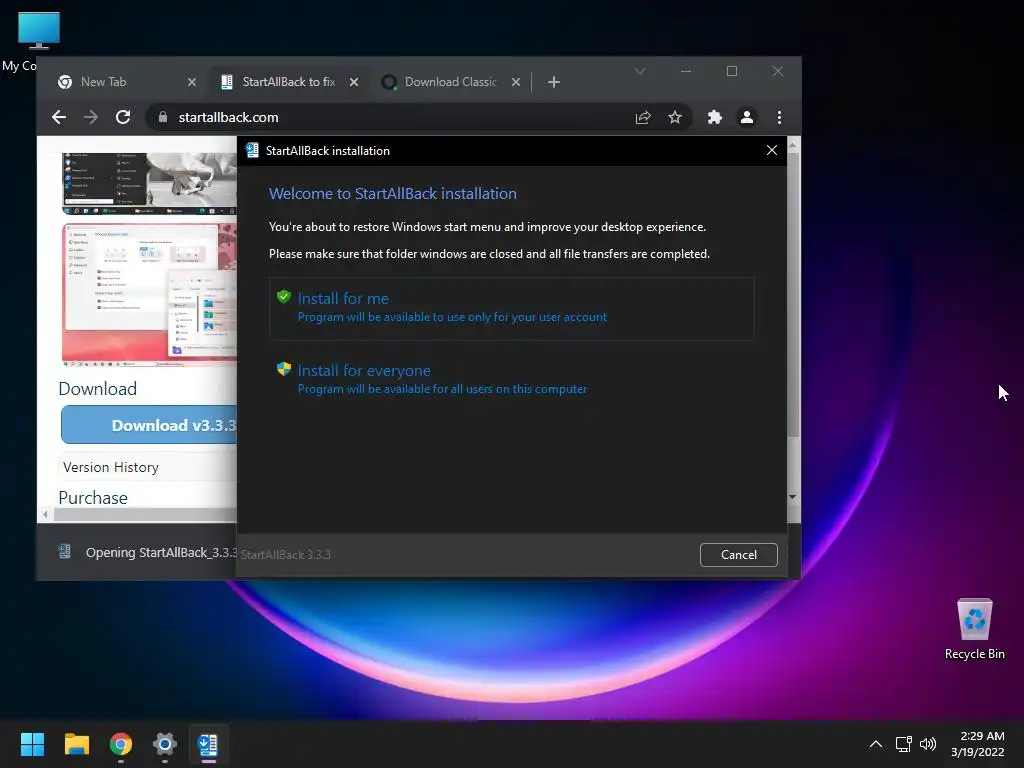Viewport: 1024px width, 768px height.
Task: Open network icon in system tray
Action: [x=903, y=744]
